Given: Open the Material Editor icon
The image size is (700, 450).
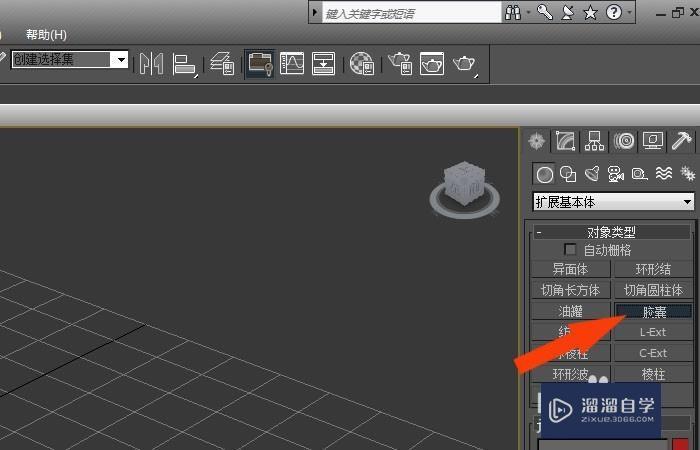Looking at the screenshot, I should tap(362, 63).
